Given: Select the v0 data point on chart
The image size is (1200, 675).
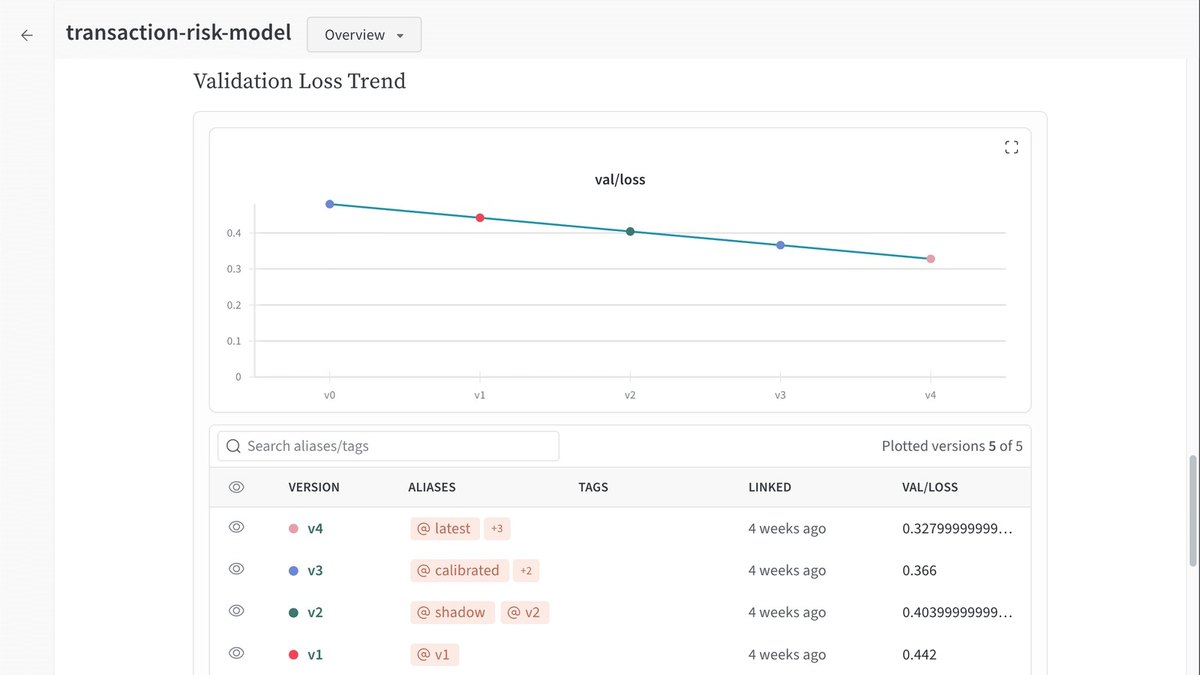Looking at the screenshot, I should 330,204.
